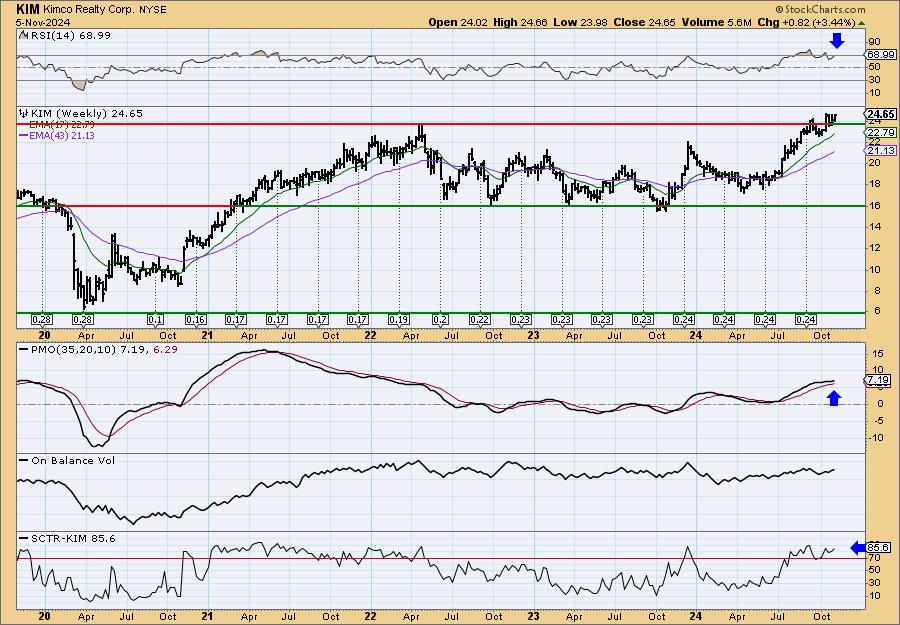Image resolution: width=900 pixels, height=625 pixels.
Task: Click the line marker before On Balance Vol
Action: 23,460
